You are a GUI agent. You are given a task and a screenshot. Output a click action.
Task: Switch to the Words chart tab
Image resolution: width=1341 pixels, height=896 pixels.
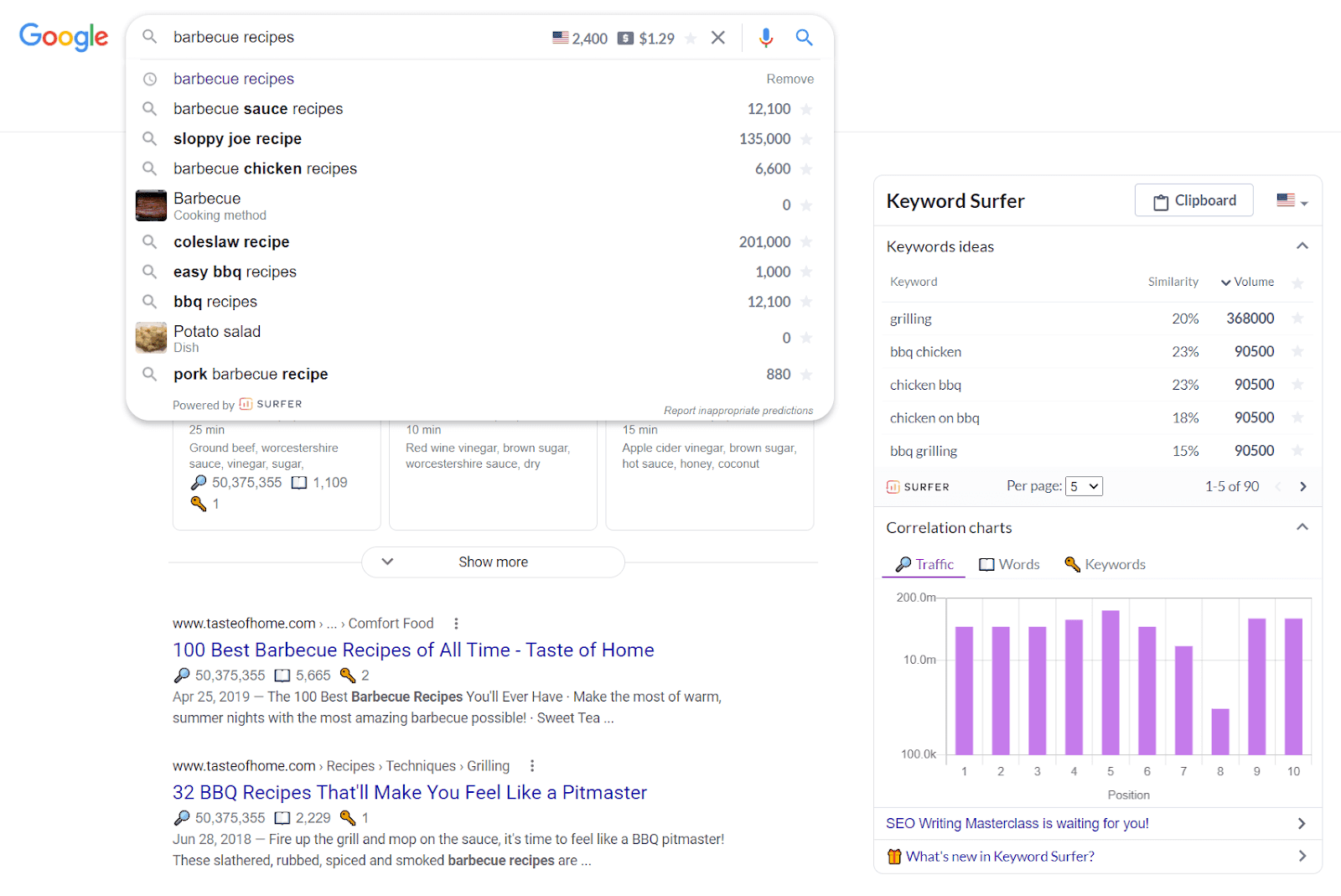click(x=1009, y=565)
